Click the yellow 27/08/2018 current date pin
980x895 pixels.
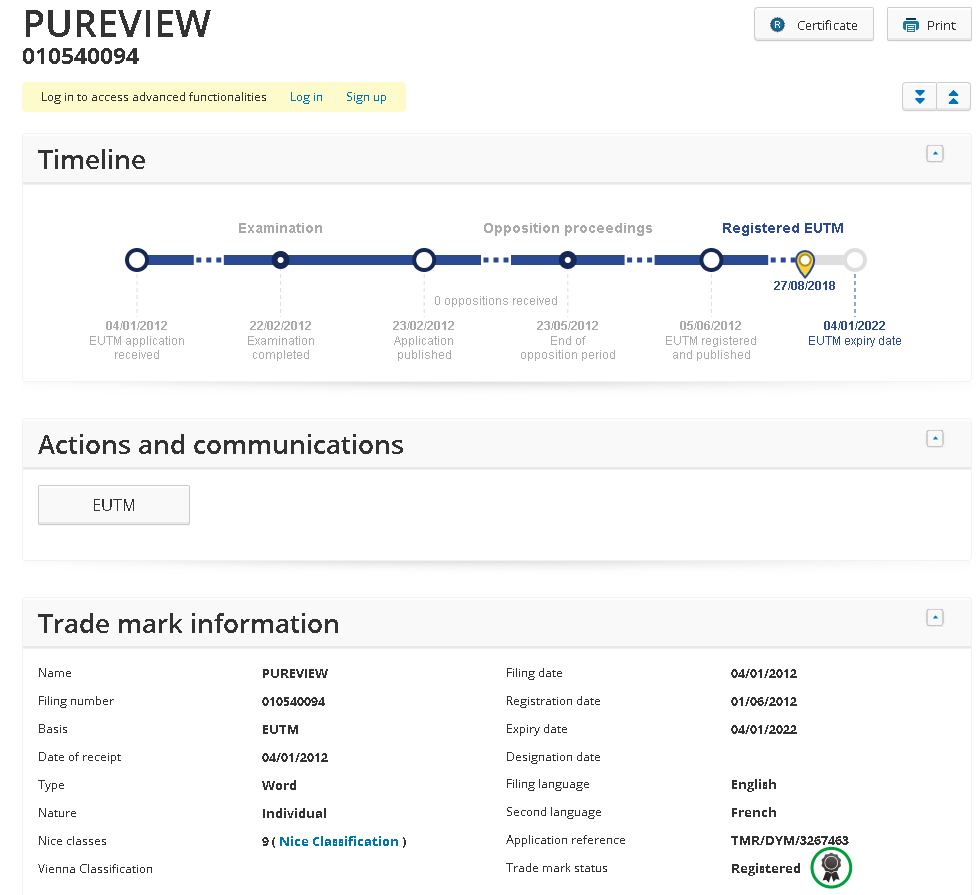(x=804, y=263)
